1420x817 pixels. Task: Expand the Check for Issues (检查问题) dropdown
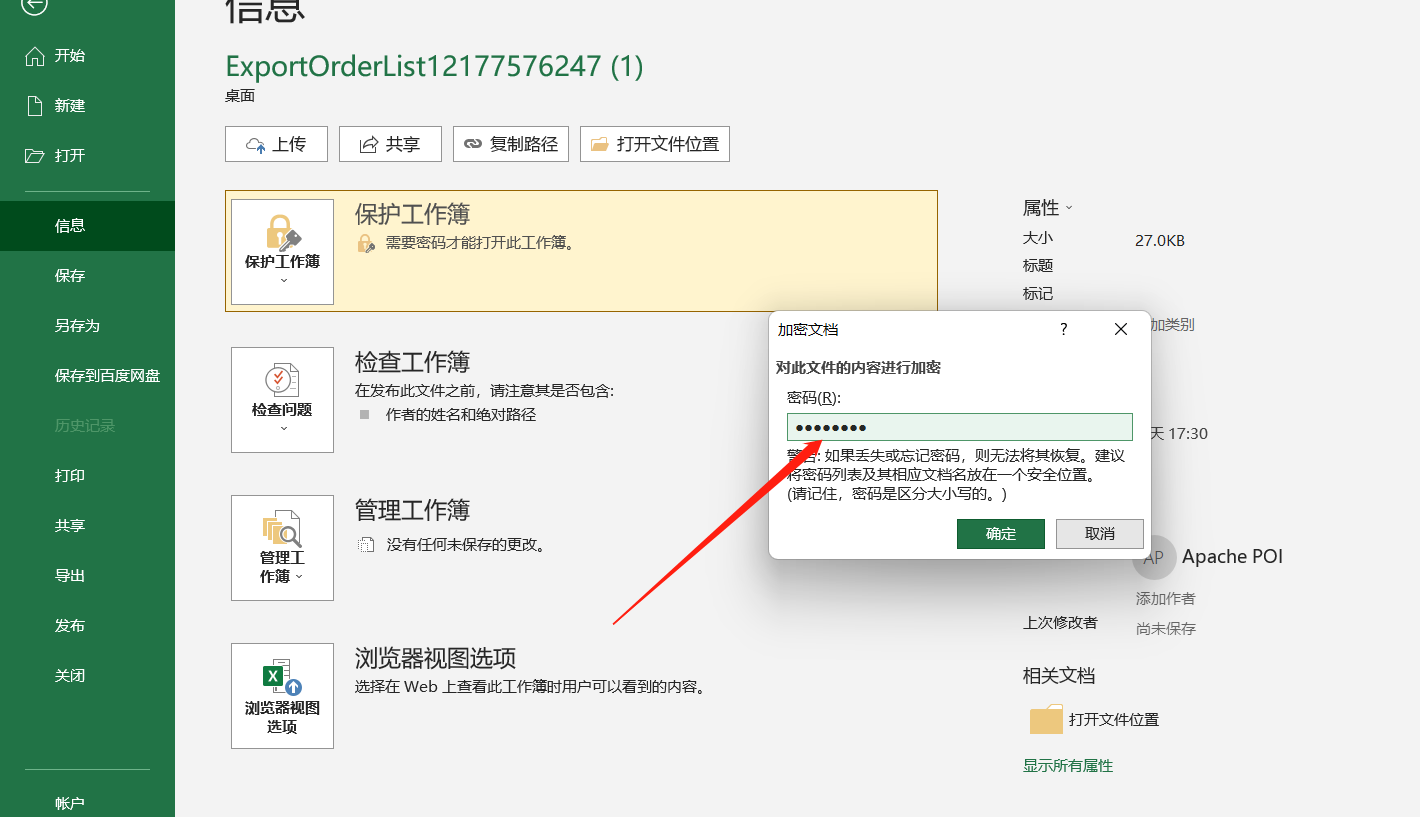pyautogui.click(x=282, y=400)
